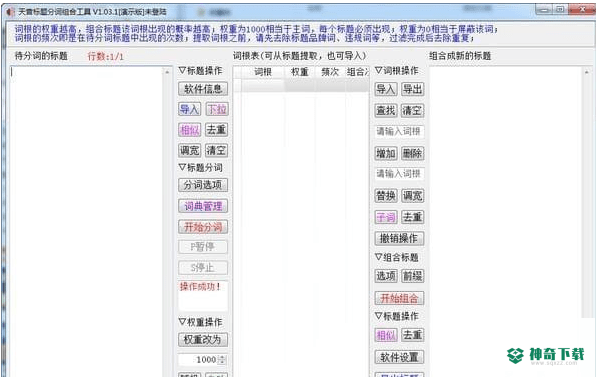596x377 pixels.
Task: Click 调宽 beside the 替换 button
Action: point(412,196)
